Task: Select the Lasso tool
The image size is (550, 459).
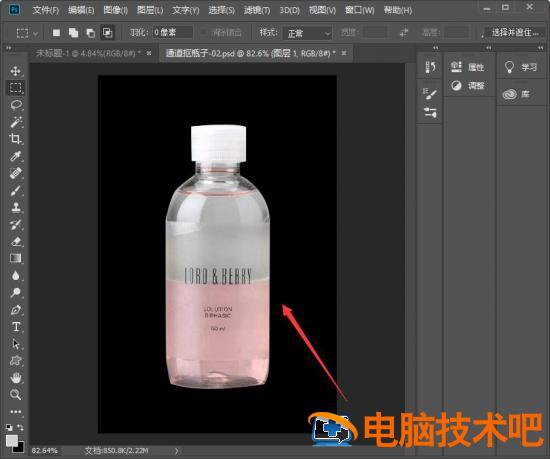Action: click(x=15, y=105)
